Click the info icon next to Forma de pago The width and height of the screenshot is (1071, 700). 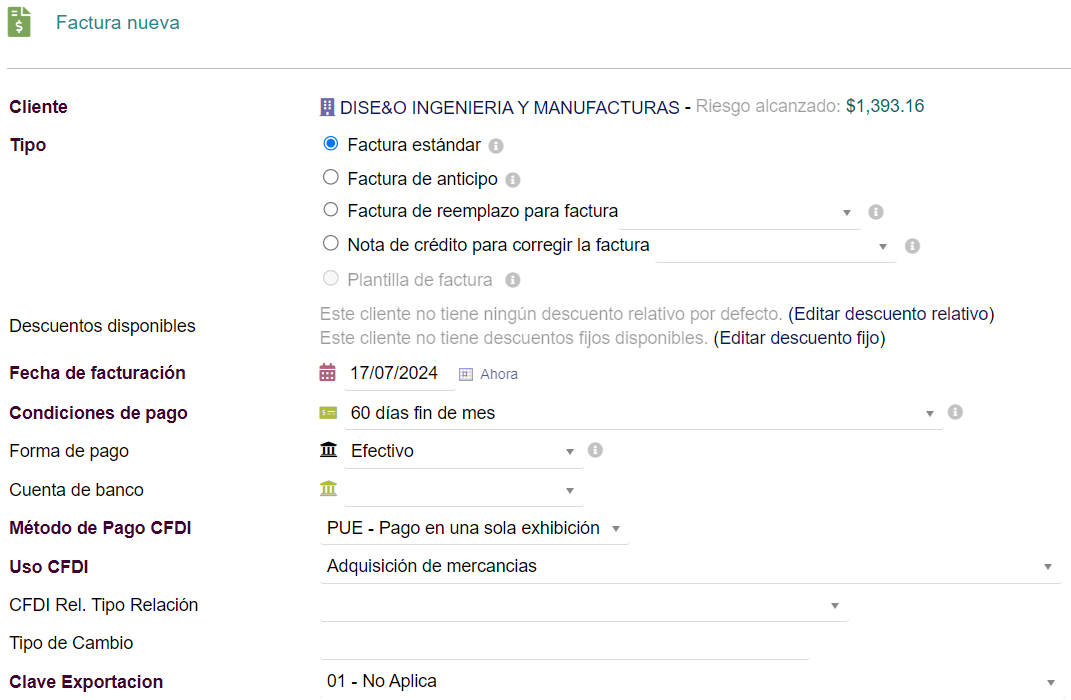tap(595, 450)
